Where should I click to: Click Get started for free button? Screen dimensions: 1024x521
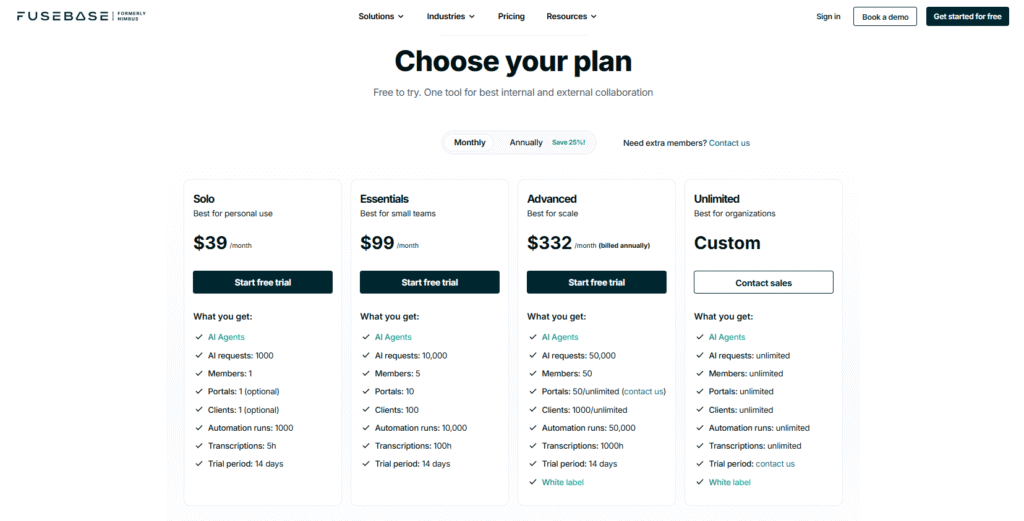967,16
